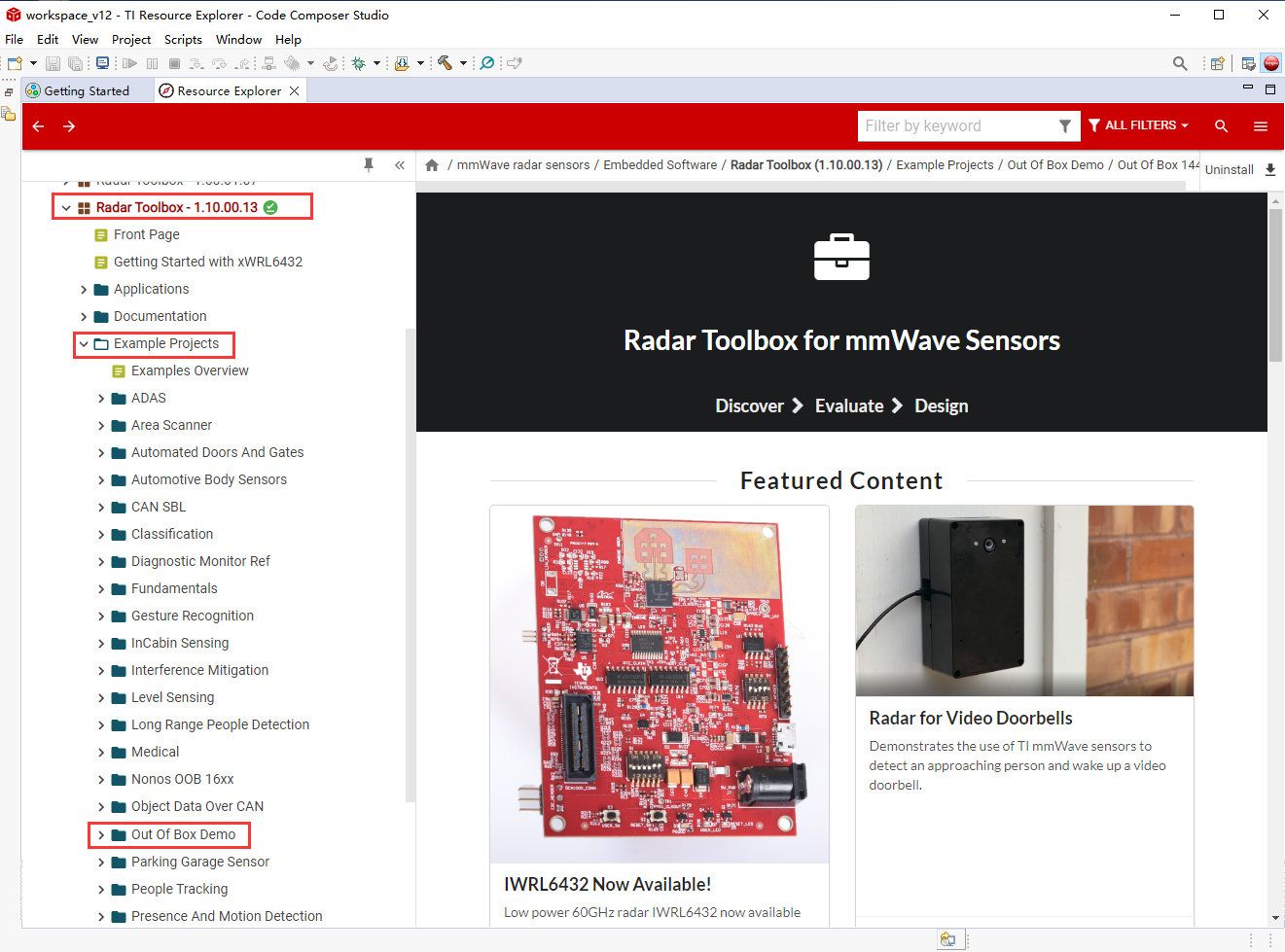The width and height of the screenshot is (1285, 952).
Task: Select the Parking Garage Sensor folder
Action: coord(200,863)
